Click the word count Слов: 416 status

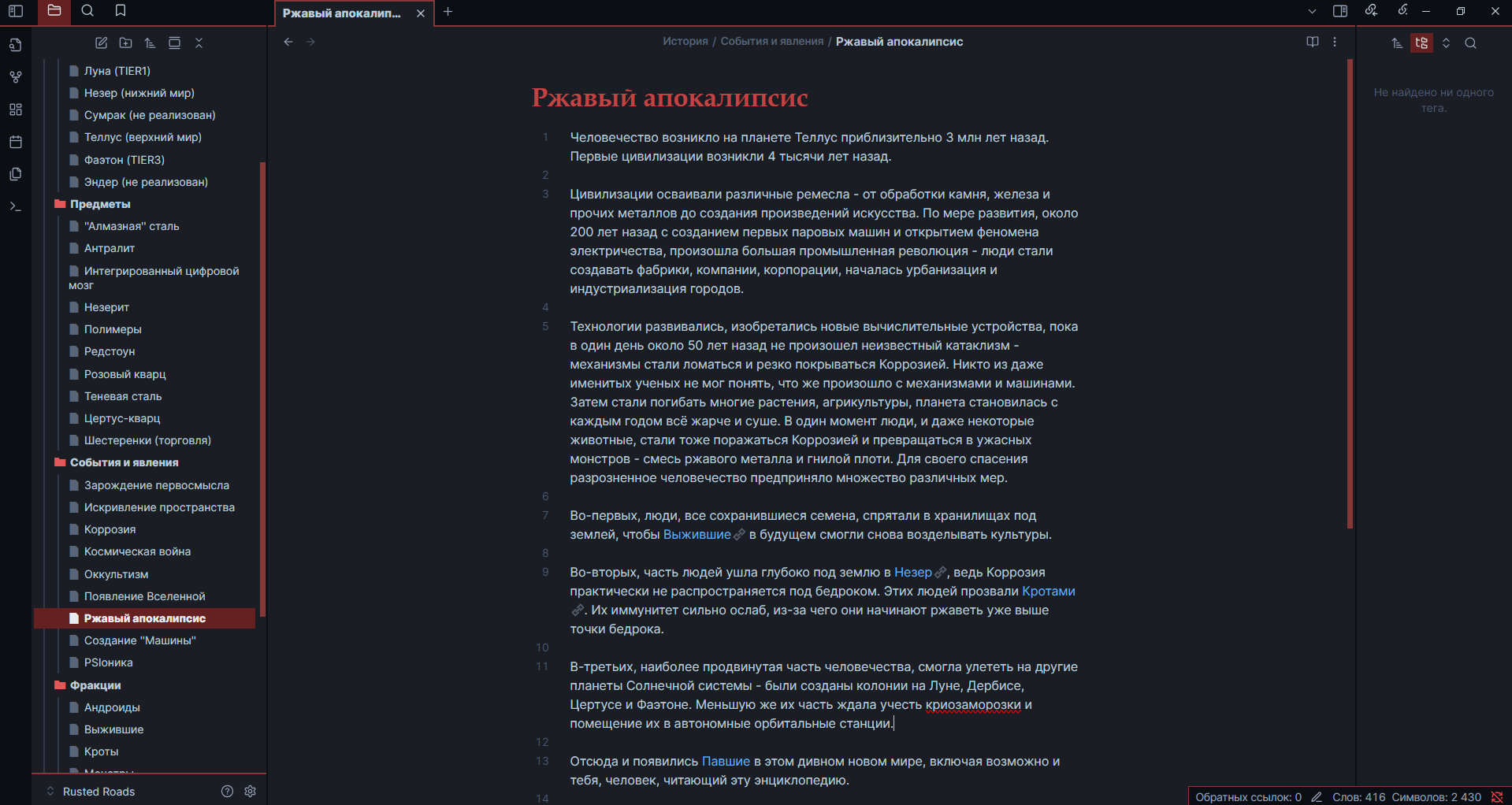(1358, 797)
